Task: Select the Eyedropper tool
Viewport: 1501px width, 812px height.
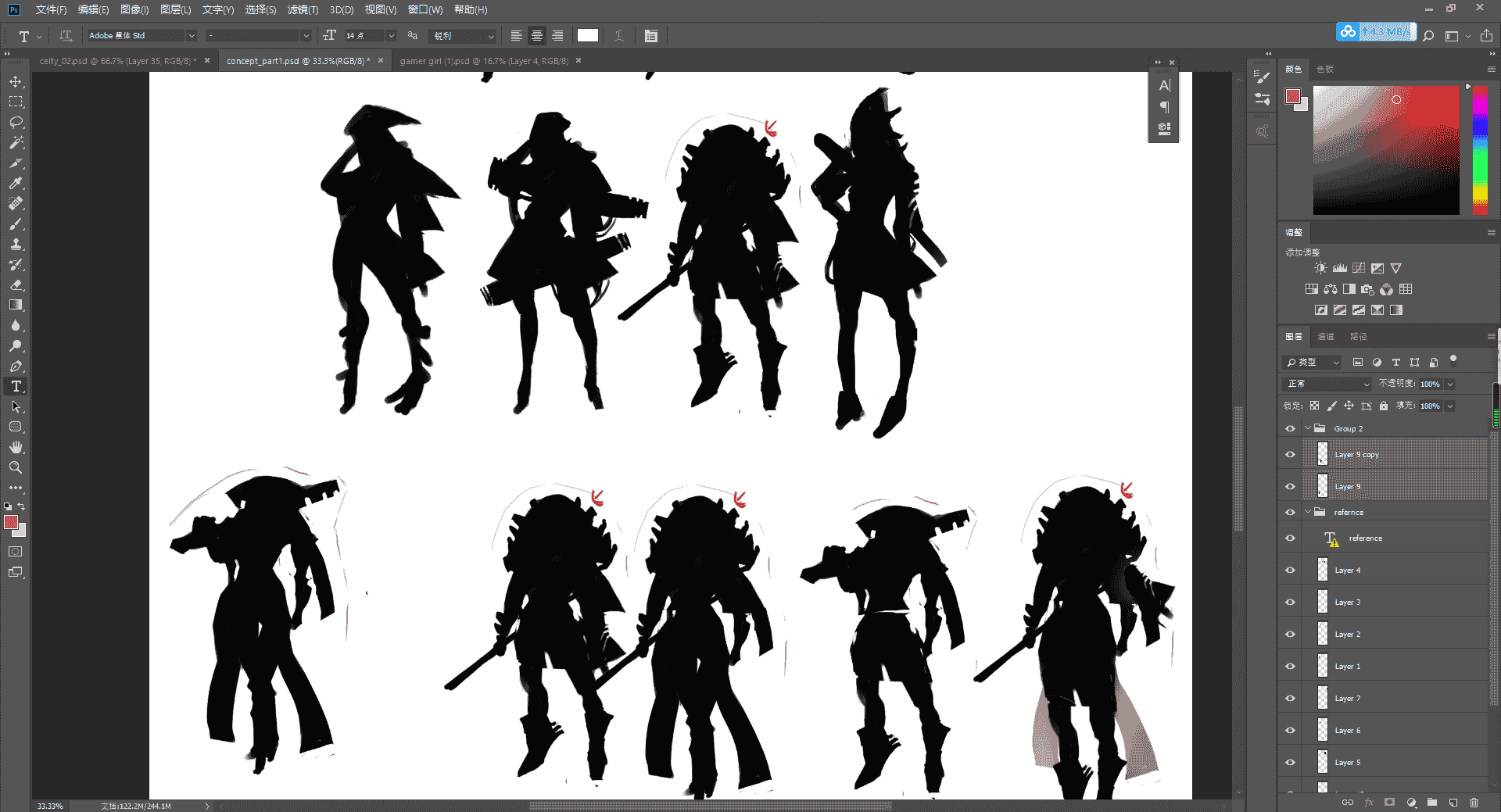Action: 16,183
